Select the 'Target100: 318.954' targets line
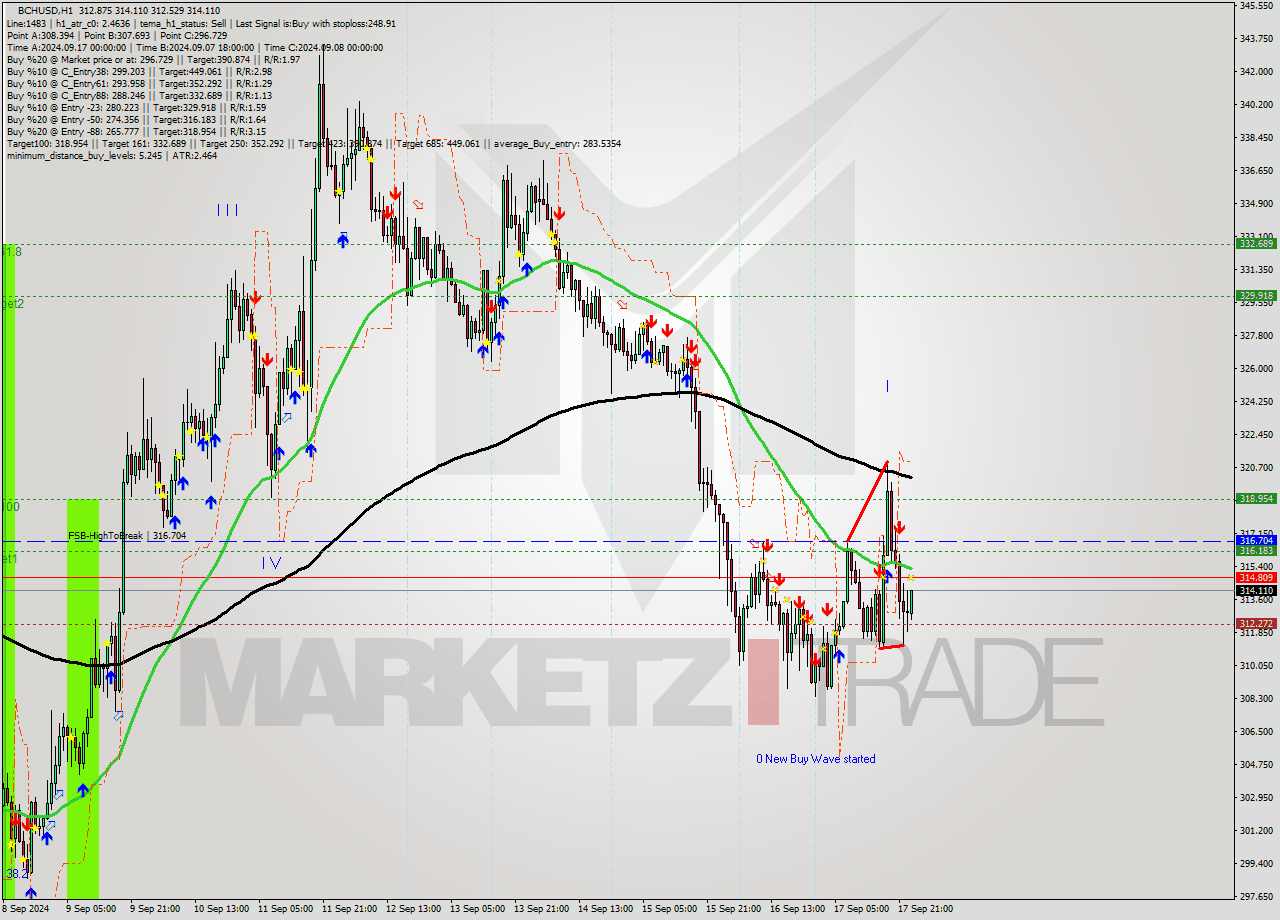Viewport: 1280px width, 920px height. click(313, 143)
